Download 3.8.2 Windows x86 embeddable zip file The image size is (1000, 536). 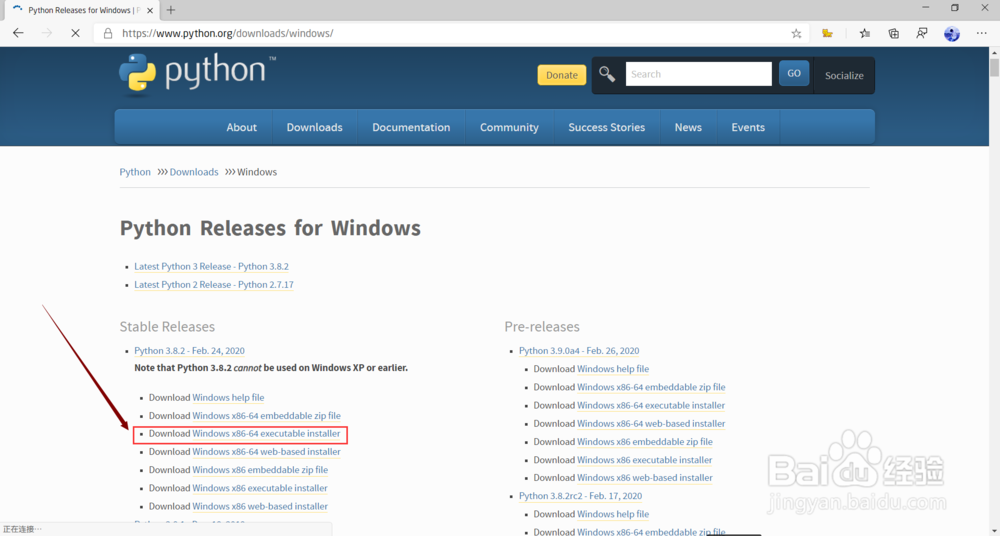[x=260, y=470]
